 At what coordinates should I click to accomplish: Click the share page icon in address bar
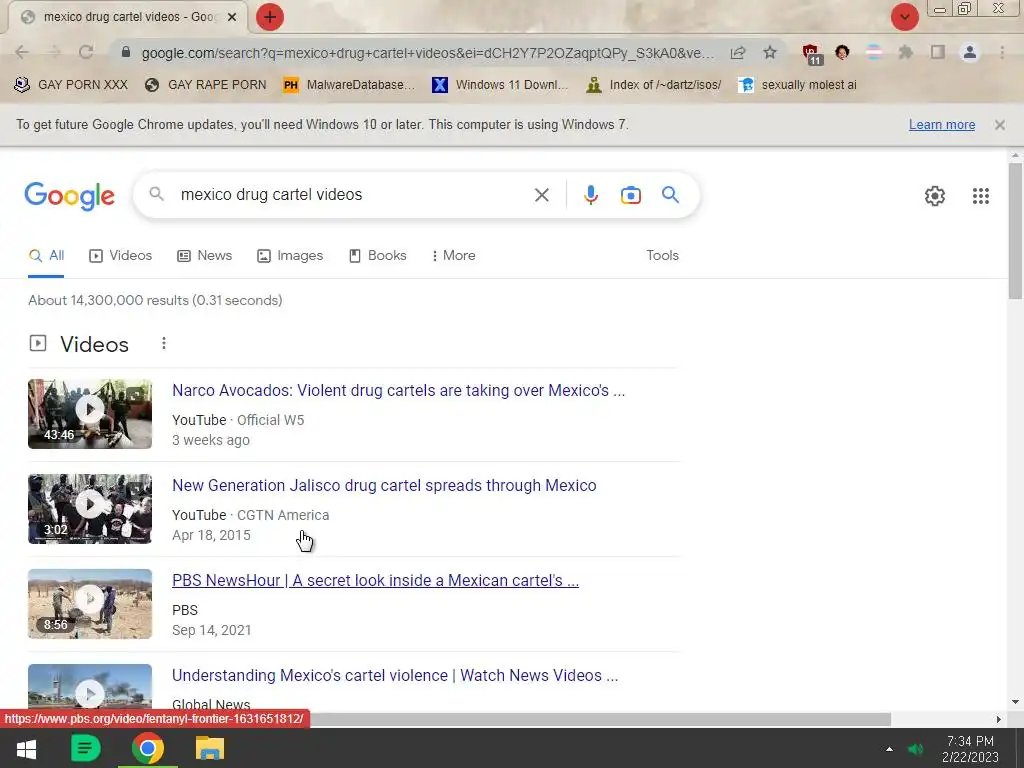tap(738, 53)
